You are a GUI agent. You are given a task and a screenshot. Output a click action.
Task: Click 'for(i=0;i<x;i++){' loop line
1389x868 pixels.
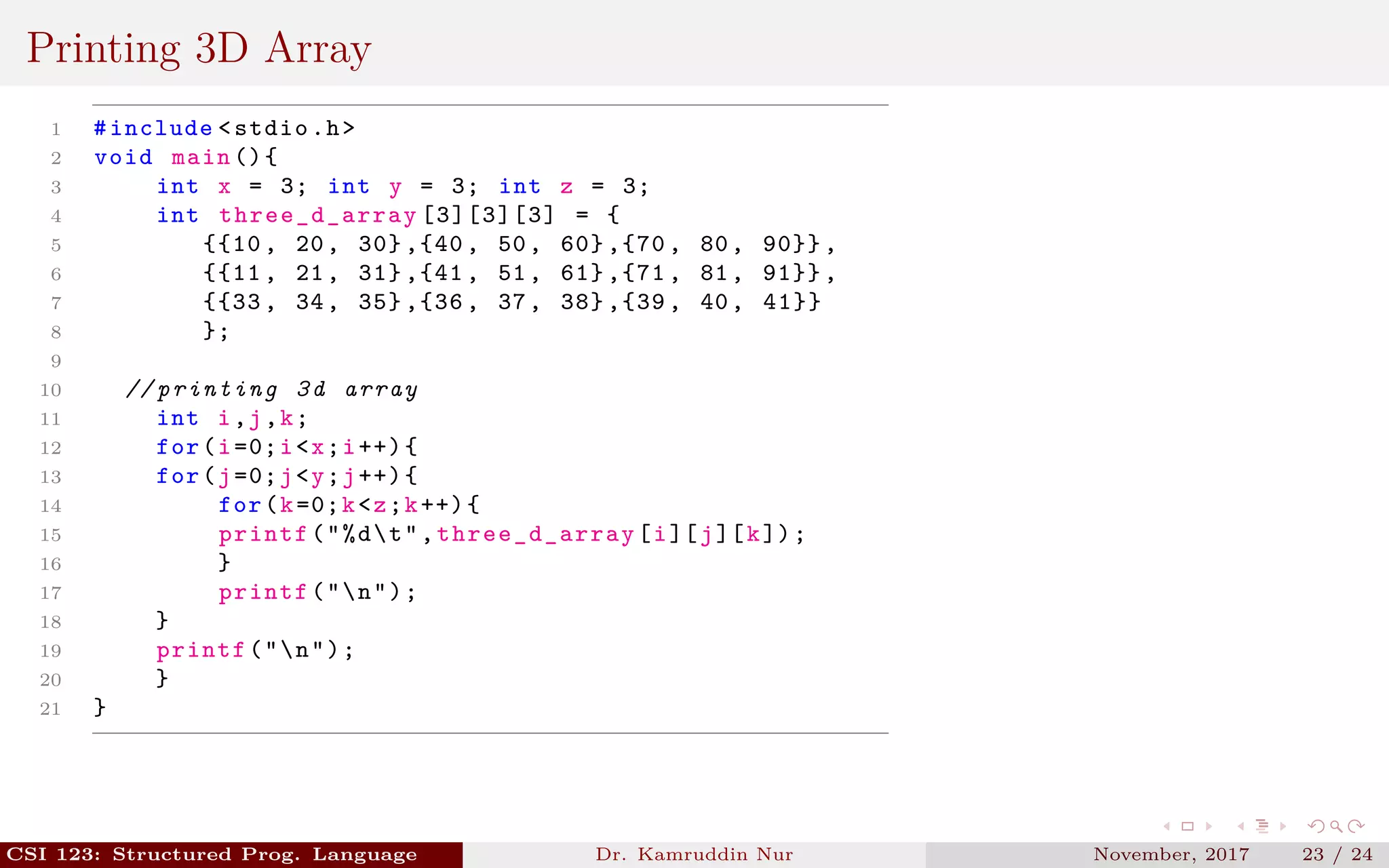(287, 448)
